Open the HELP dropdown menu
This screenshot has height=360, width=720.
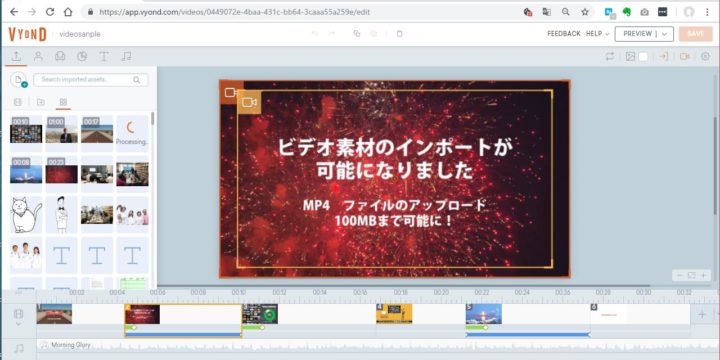(x=597, y=34)
